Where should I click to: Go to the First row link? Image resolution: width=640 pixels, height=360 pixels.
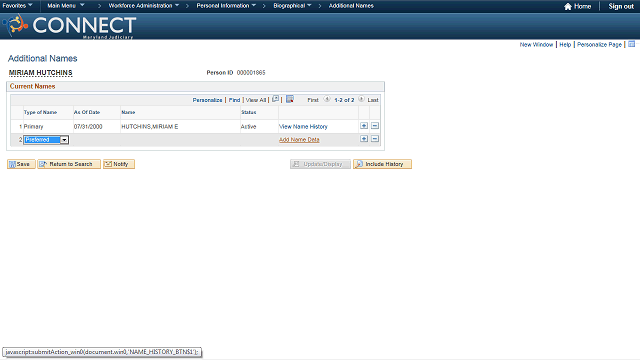(x=313, y=100)
